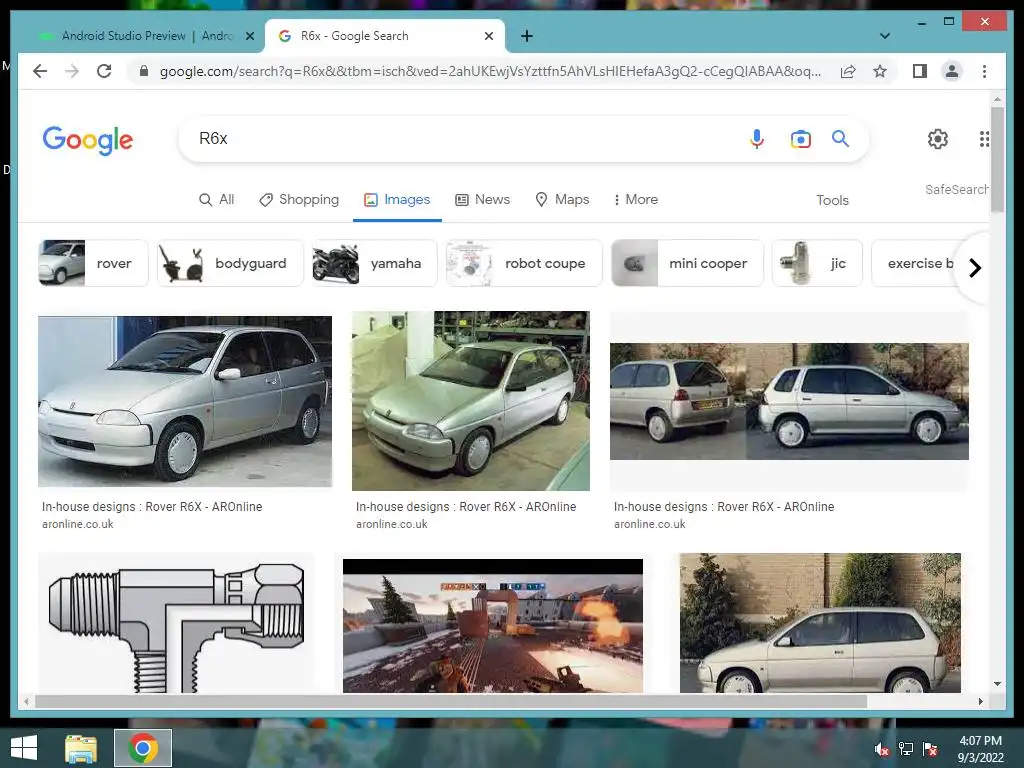Click in the R6x search box
The height and width of the screenshot is (768, 1024).
pyautogui.click(x=457, y=138)
